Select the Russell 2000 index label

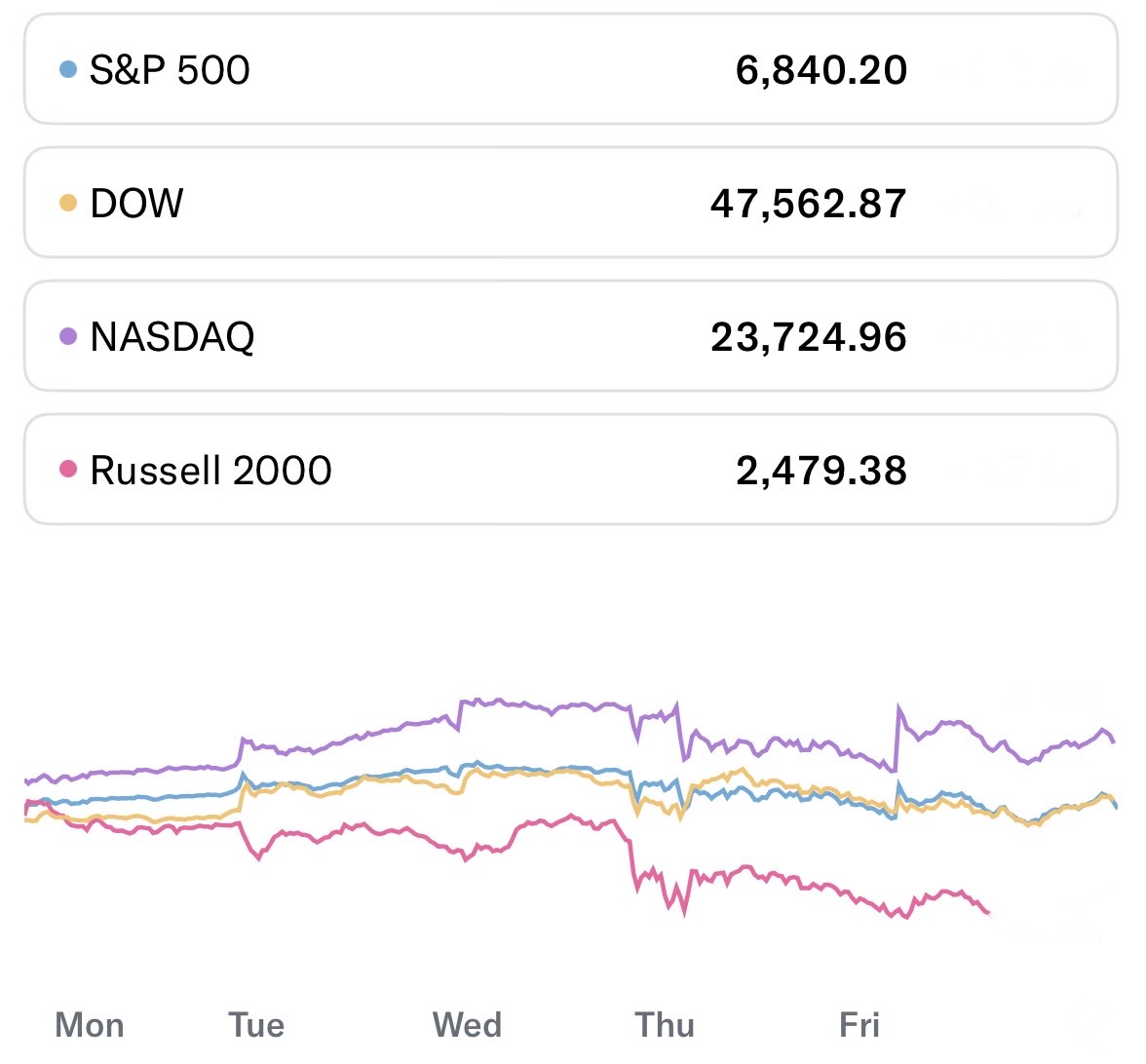point(210,471)
